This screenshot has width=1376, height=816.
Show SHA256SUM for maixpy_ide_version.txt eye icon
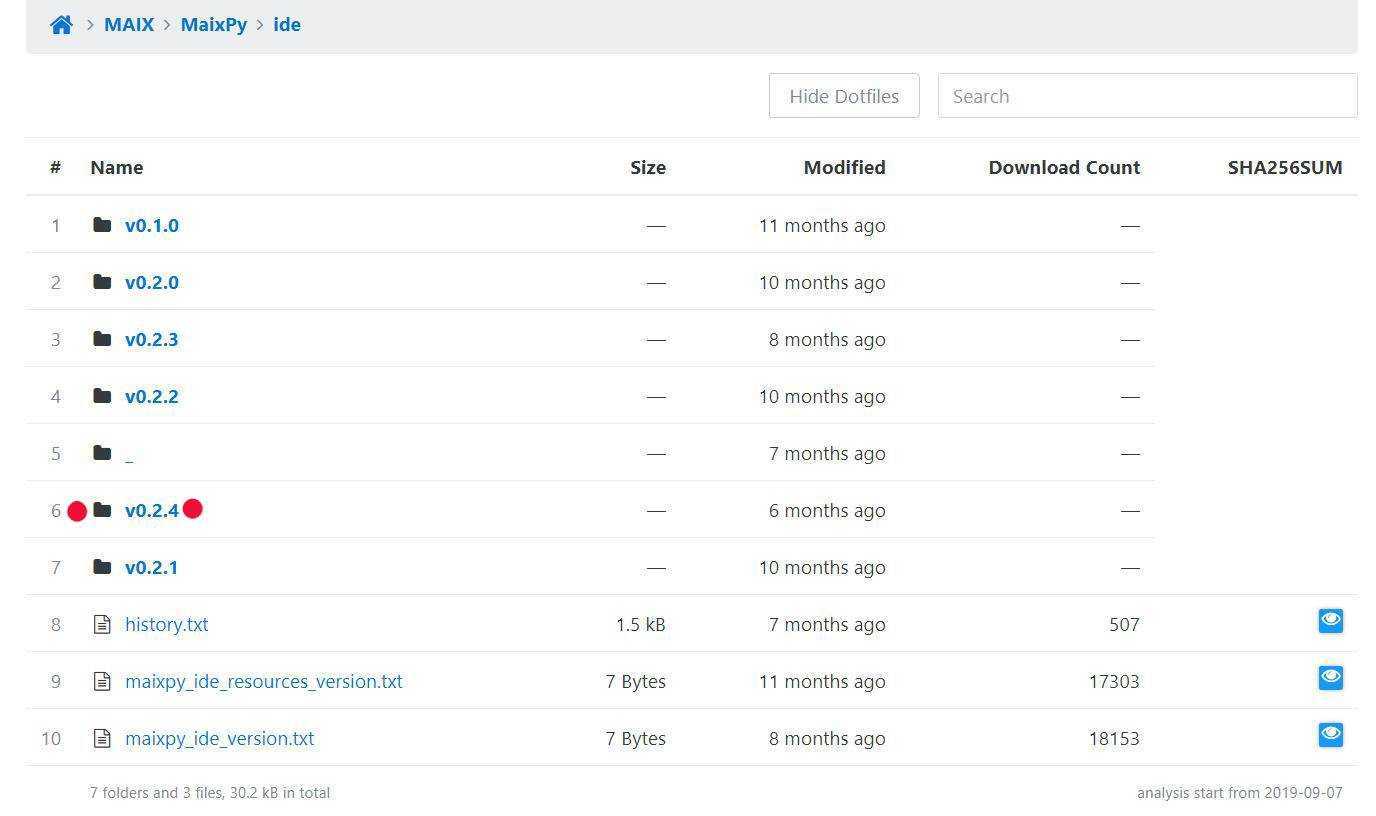1330,735
